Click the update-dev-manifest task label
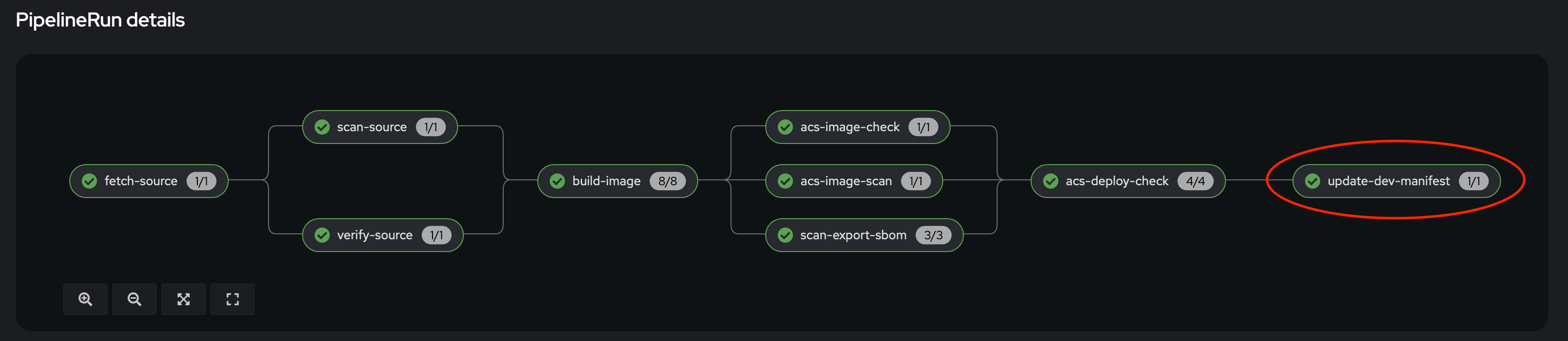Image resolution: width=1568 pixels, height=341 pixels. coord(1388,181)
